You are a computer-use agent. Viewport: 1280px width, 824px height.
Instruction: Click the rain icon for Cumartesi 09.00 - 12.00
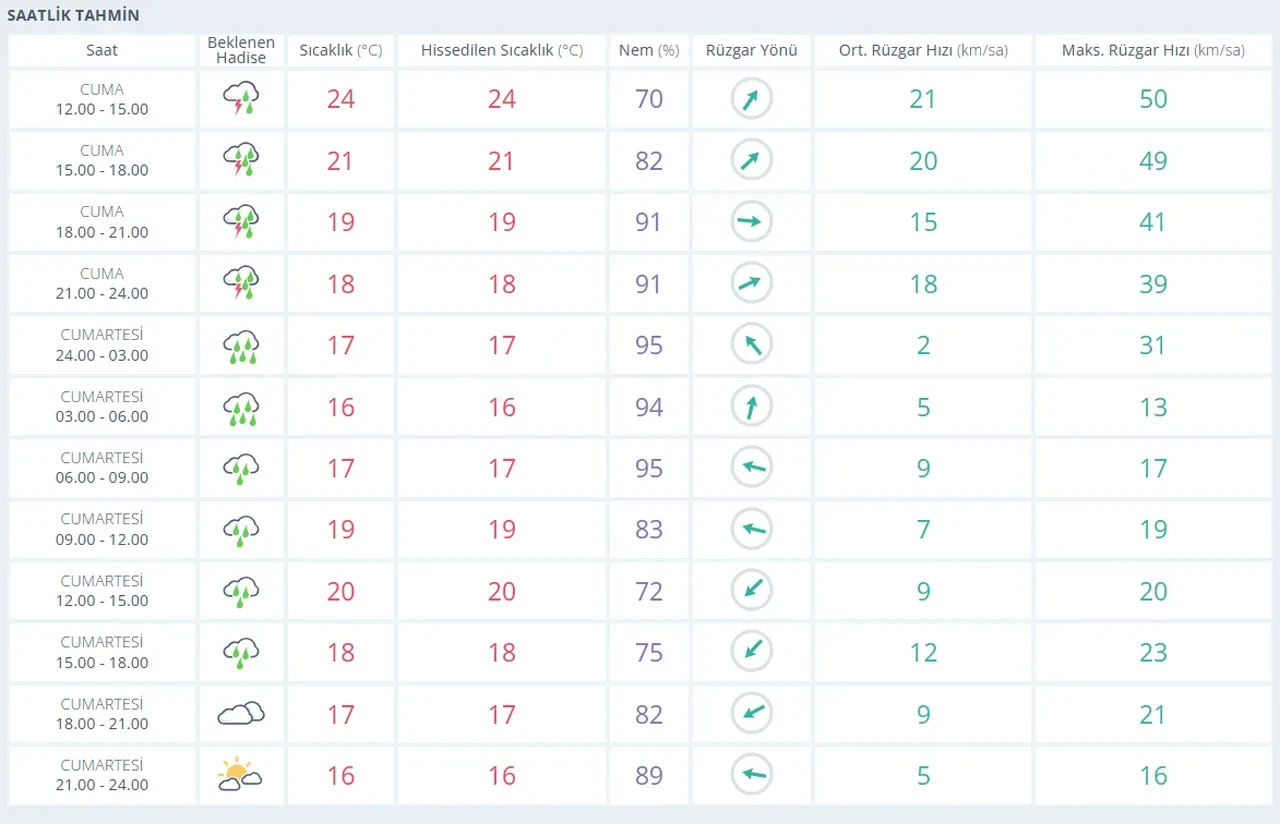pyautogui.click(x=241, y=529)
